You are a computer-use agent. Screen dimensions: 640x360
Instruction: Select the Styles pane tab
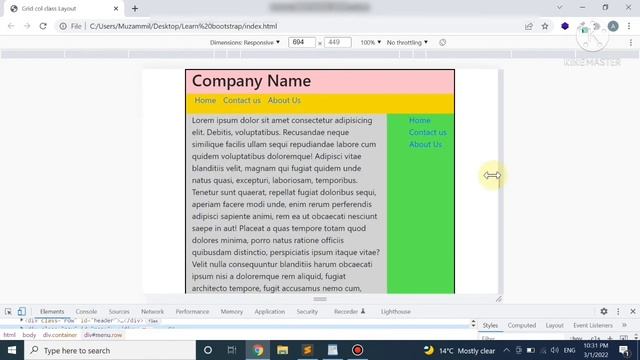490,325
